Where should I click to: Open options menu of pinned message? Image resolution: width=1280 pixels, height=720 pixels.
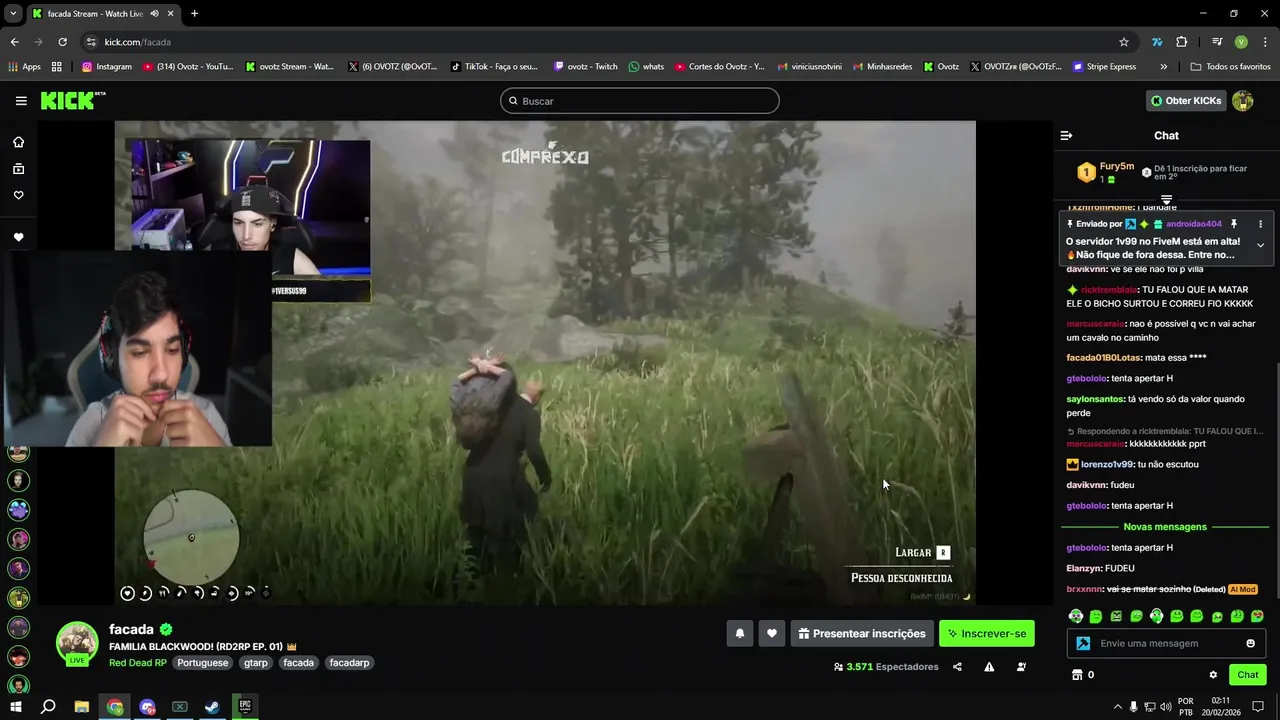[x=1260, y=224]
